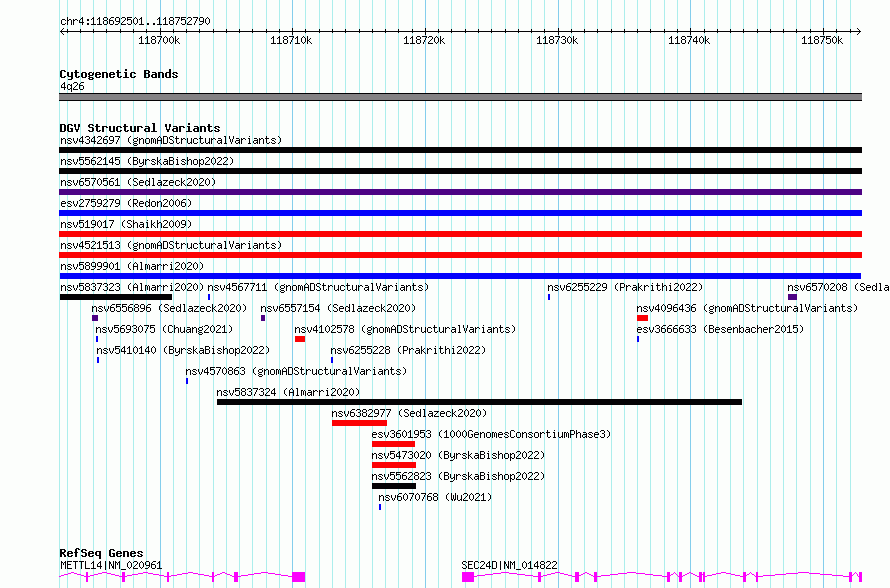Image resolution: width=890 pixels, height=588 pixels.
Task: Click the chr4:118692501..118752790 coordinate text
Action: (x=135, y=21)
